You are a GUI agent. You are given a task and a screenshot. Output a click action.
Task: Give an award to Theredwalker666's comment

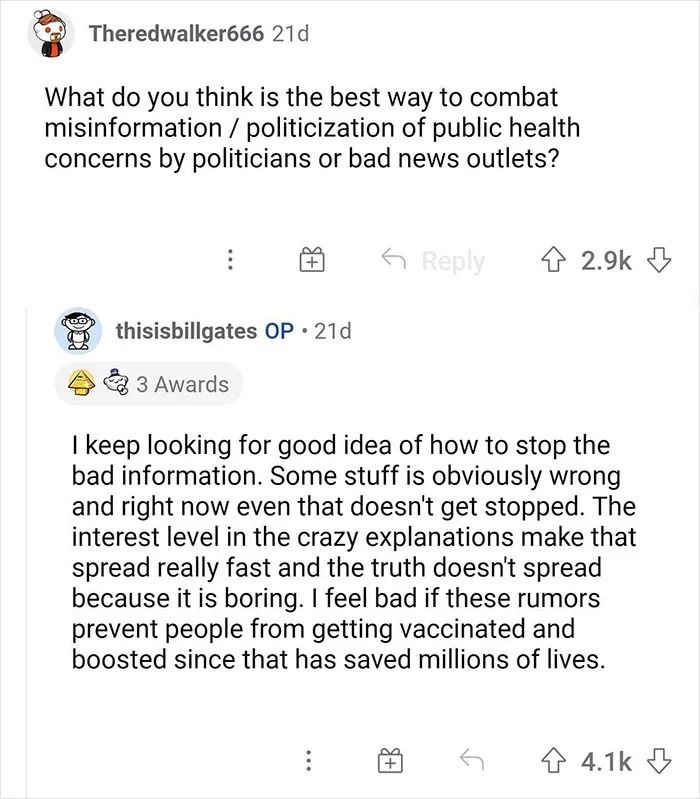pyautogui.click(x=310, y=262)
